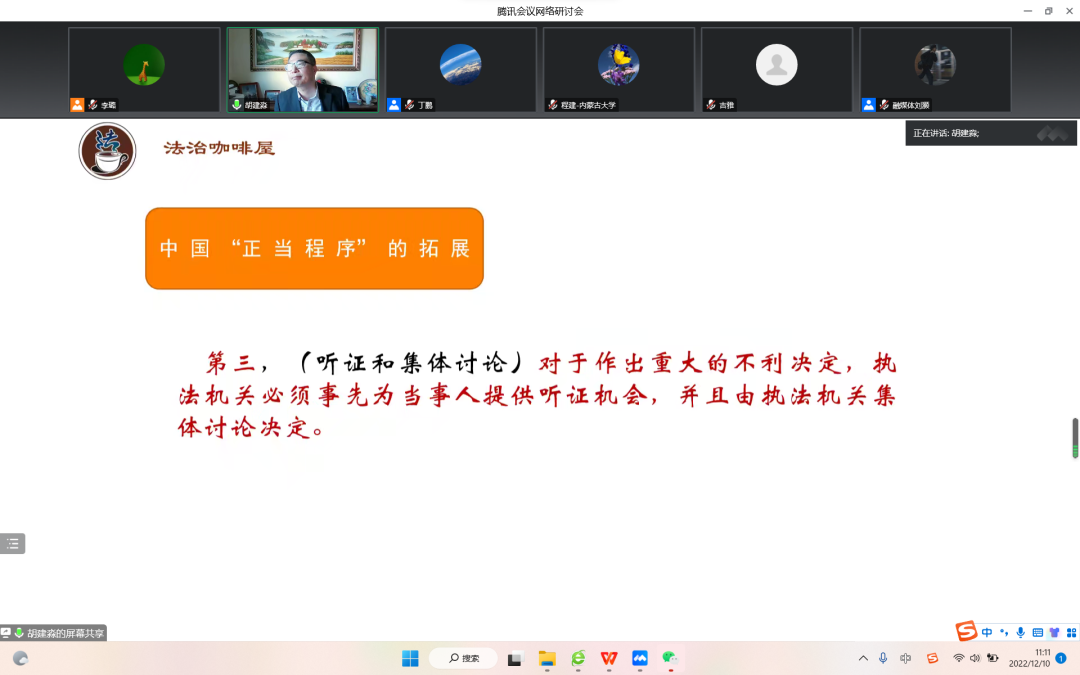Click the Sogou input method tray icon
This screenshot has width=1080, height=675.
[932, 658]
